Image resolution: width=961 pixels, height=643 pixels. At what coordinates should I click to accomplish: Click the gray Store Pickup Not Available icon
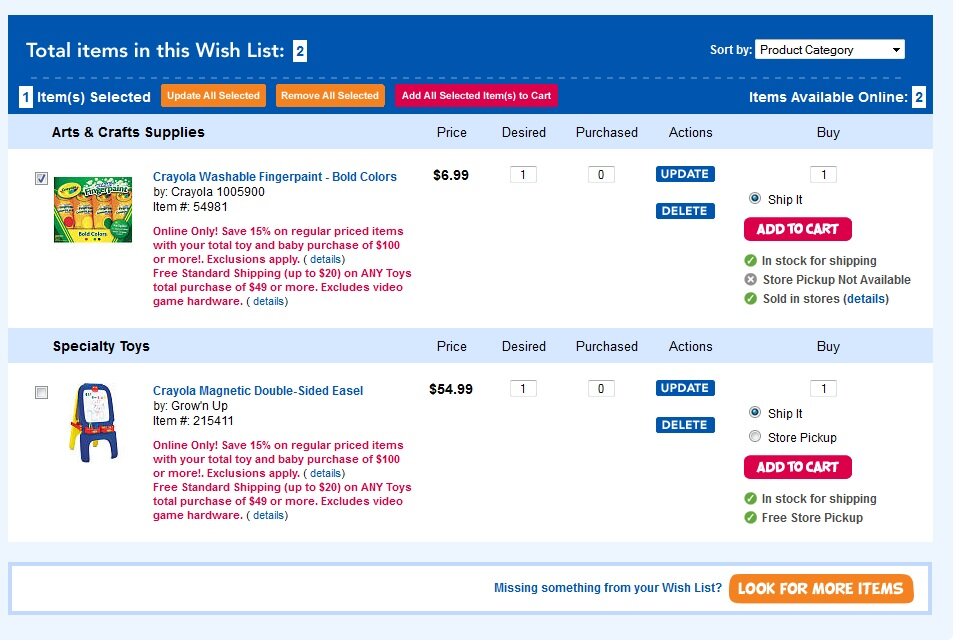[750, 280]
